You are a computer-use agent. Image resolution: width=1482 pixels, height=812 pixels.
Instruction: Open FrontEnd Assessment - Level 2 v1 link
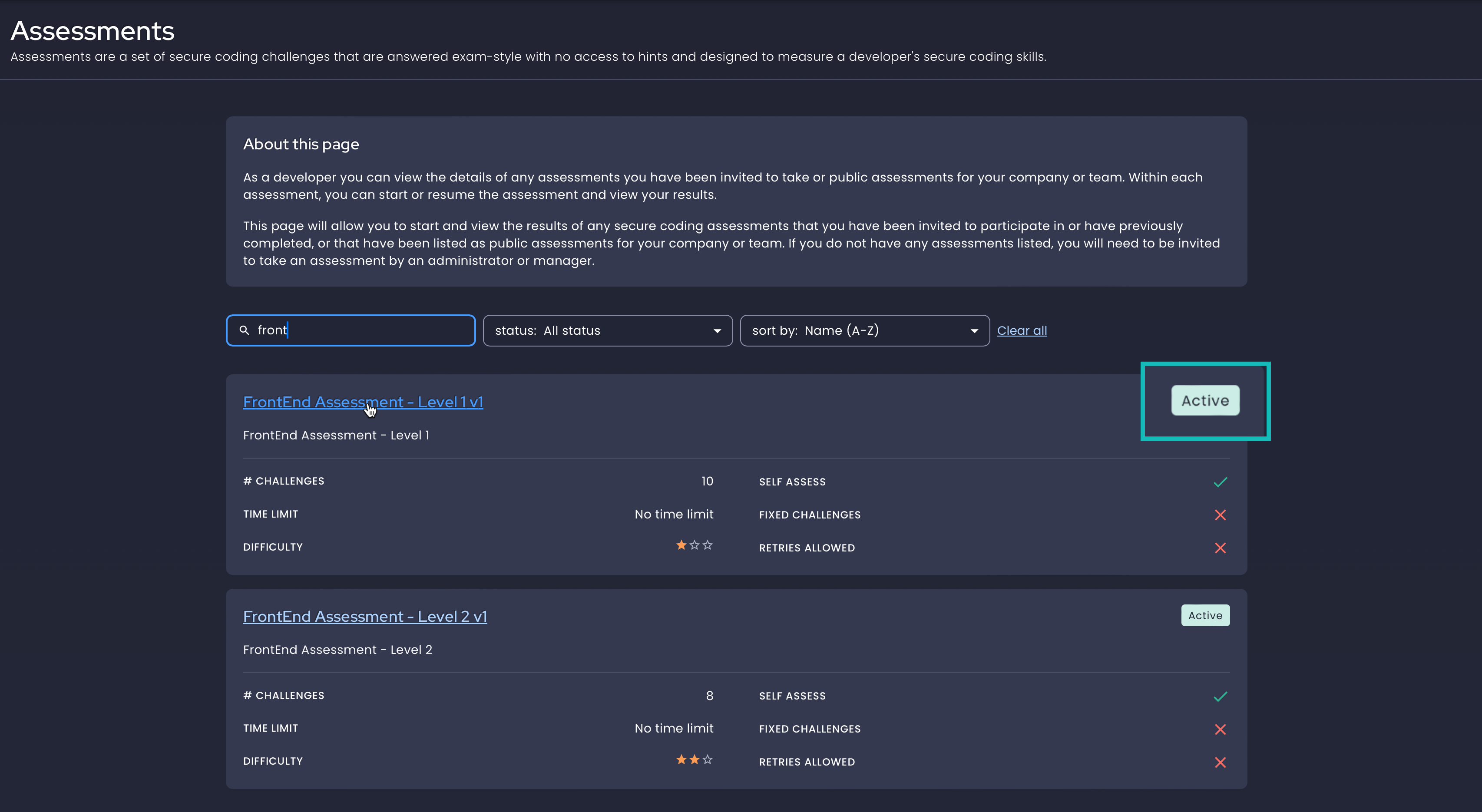pyautogui.click(x=365, y=617)
